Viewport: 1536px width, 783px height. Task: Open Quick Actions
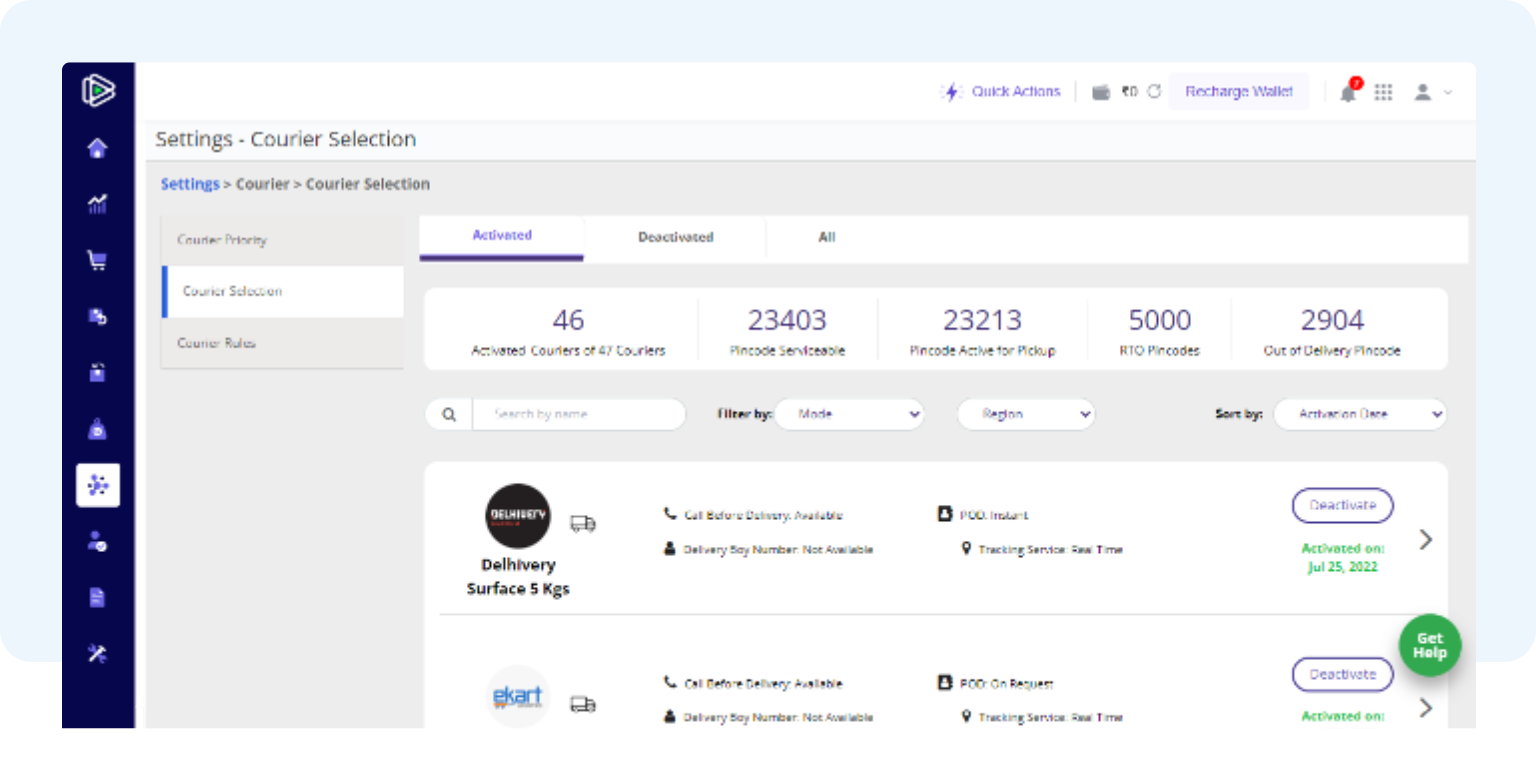point(1000,92)
